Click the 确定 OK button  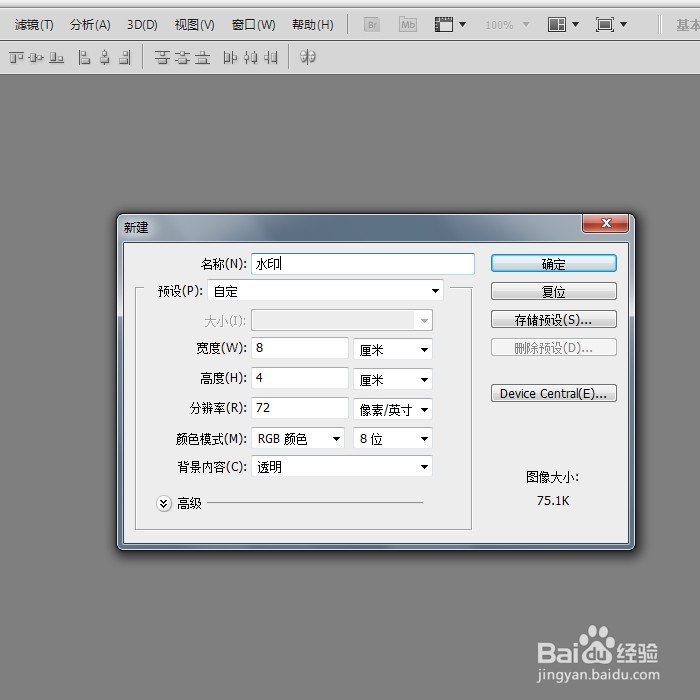pos(554,263)
